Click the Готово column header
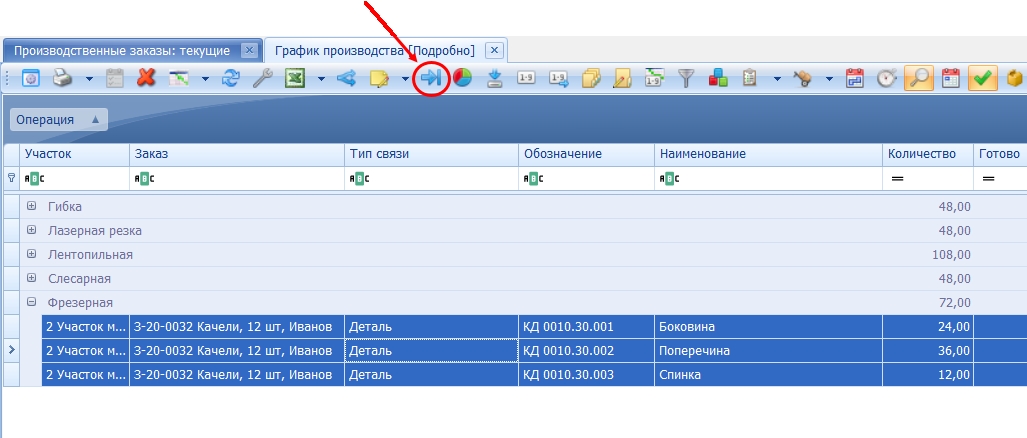The image size is (1027, 438). (x=1000, y=154)
